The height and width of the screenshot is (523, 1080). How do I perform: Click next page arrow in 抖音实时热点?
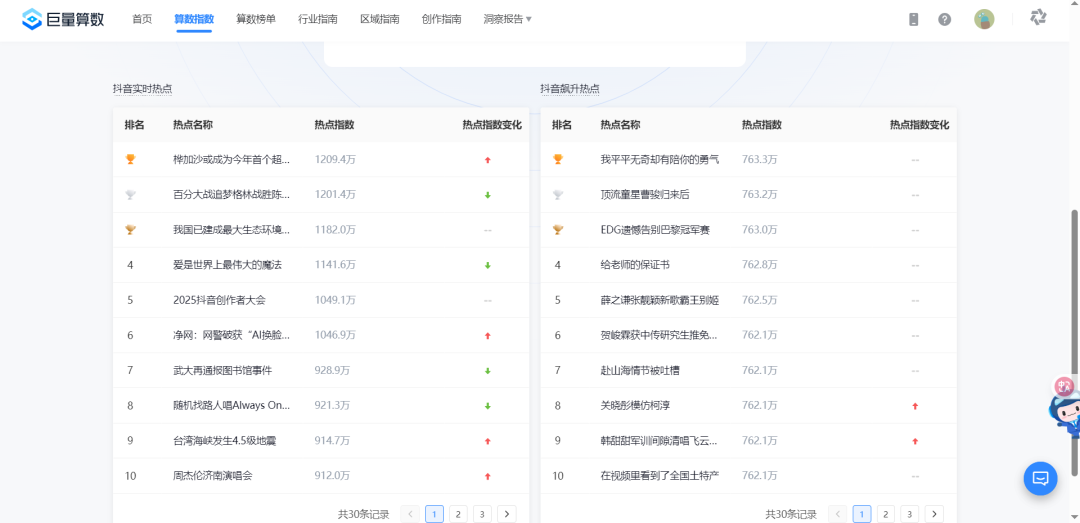[507, 514]
